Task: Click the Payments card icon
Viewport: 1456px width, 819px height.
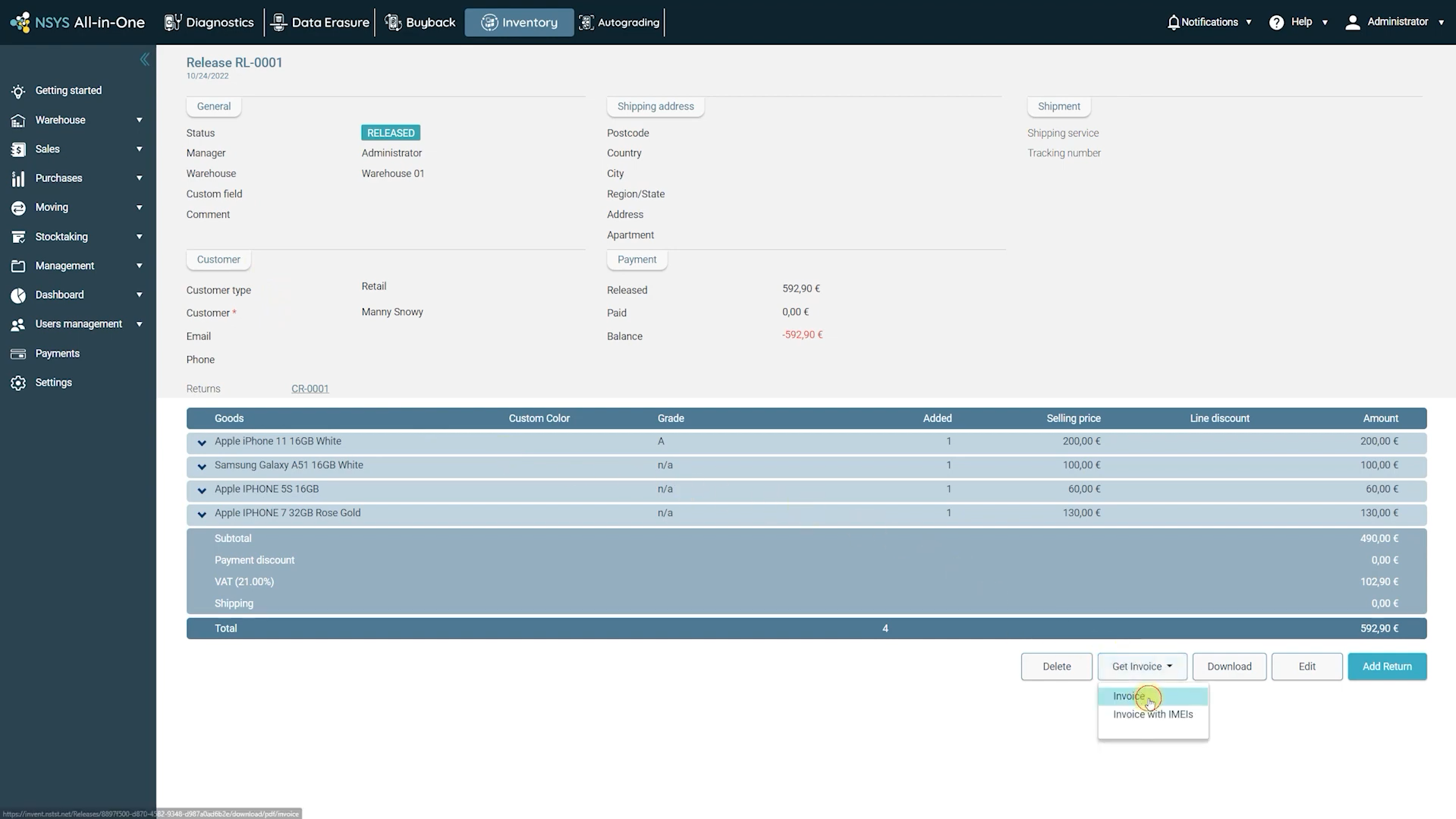Action: [18, 354]
